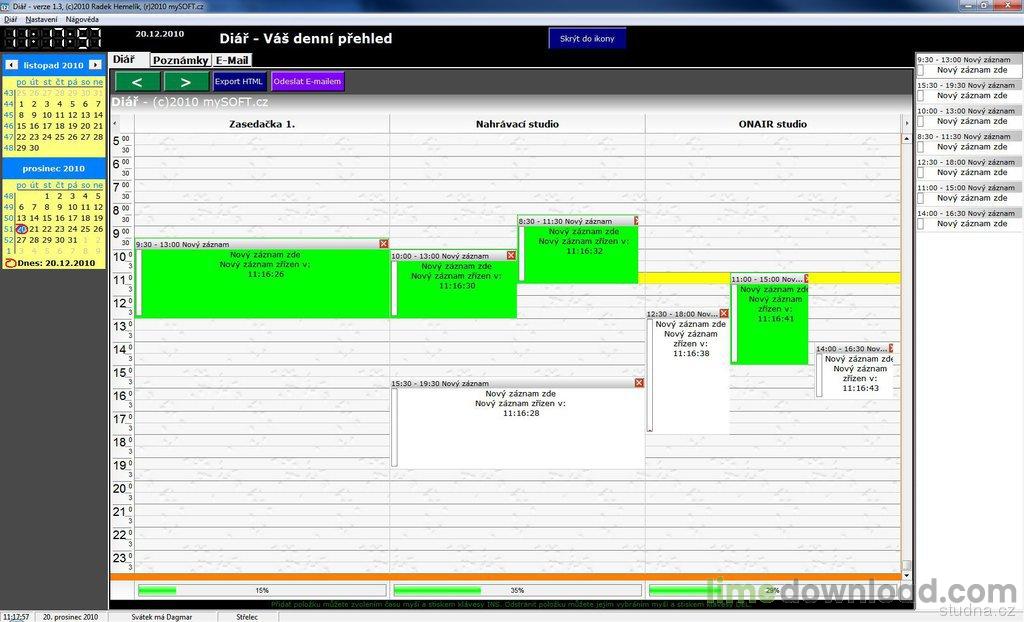Delete the 9:30 - 13:00 Zasedačka entry
Image resolution: width=1024 pixels, height=622 pixels.
coord(384,244)
